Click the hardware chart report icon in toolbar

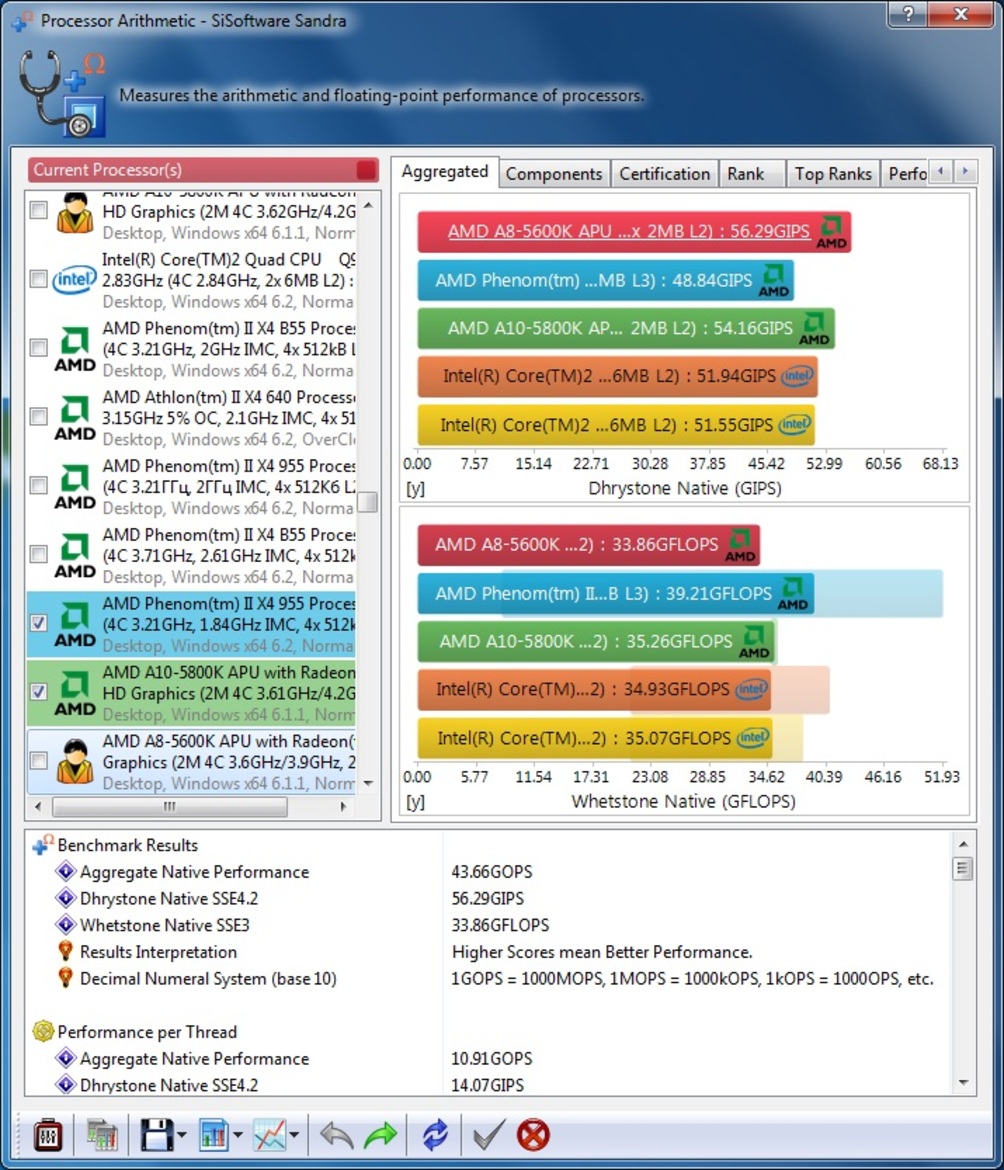[102, 1136]
